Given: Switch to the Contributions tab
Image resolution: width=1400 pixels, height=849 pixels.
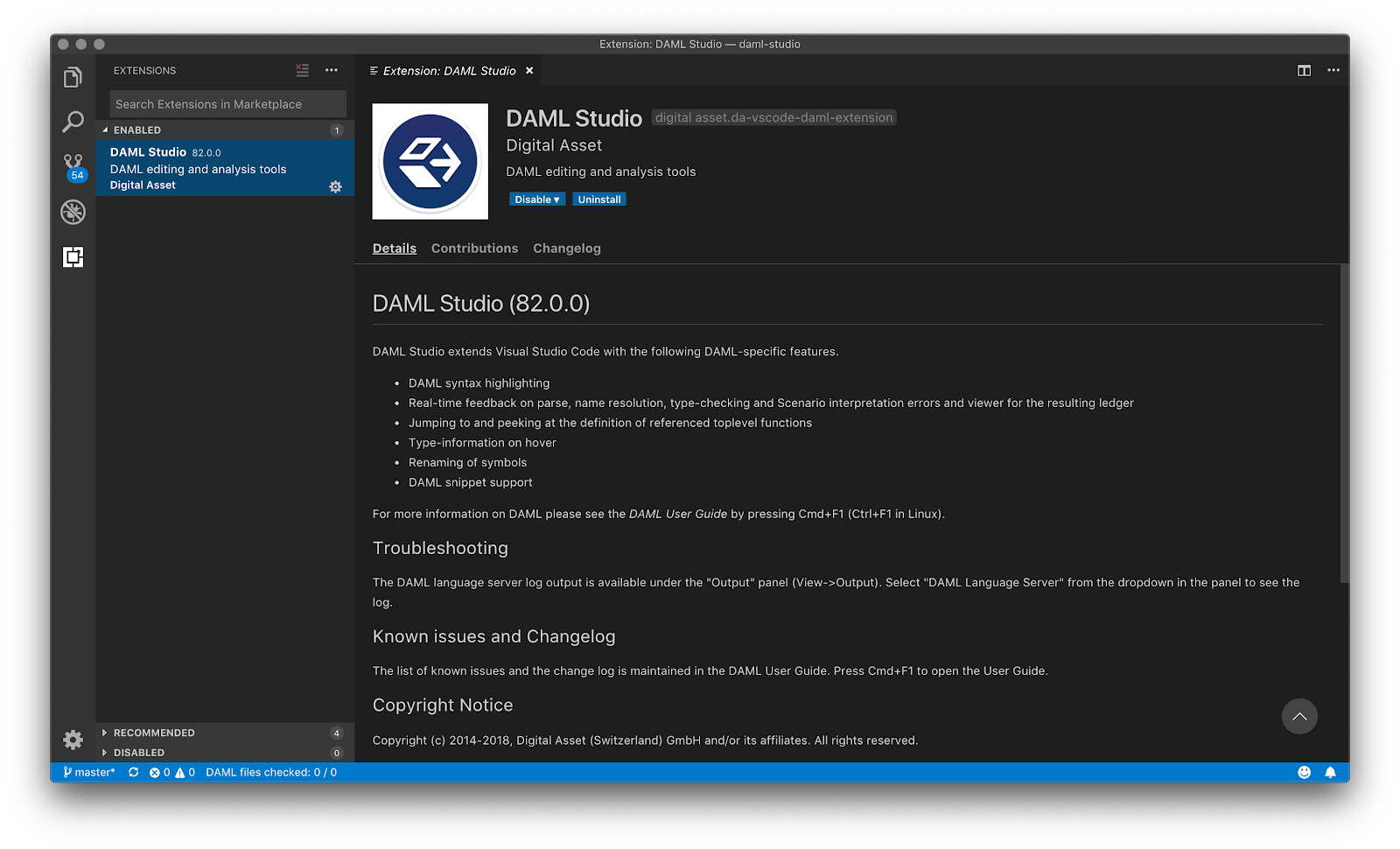Looking at the screenshot, I should coord(474,249).
